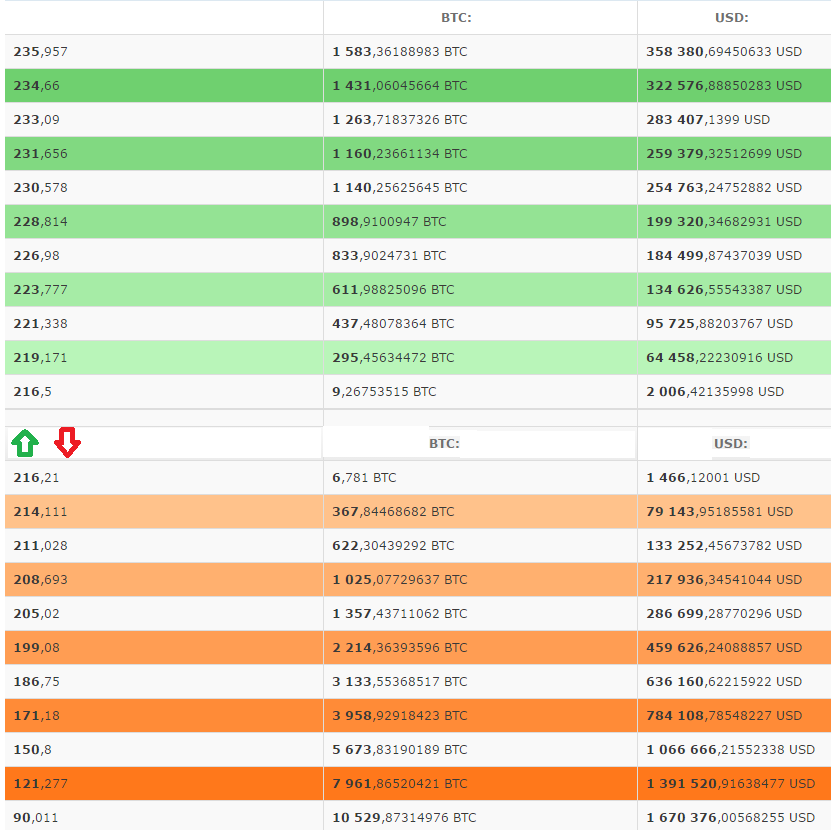Click the 1 066 666,21552338 USD value
This screenshot has height=830, width=831.
[730, 749]
